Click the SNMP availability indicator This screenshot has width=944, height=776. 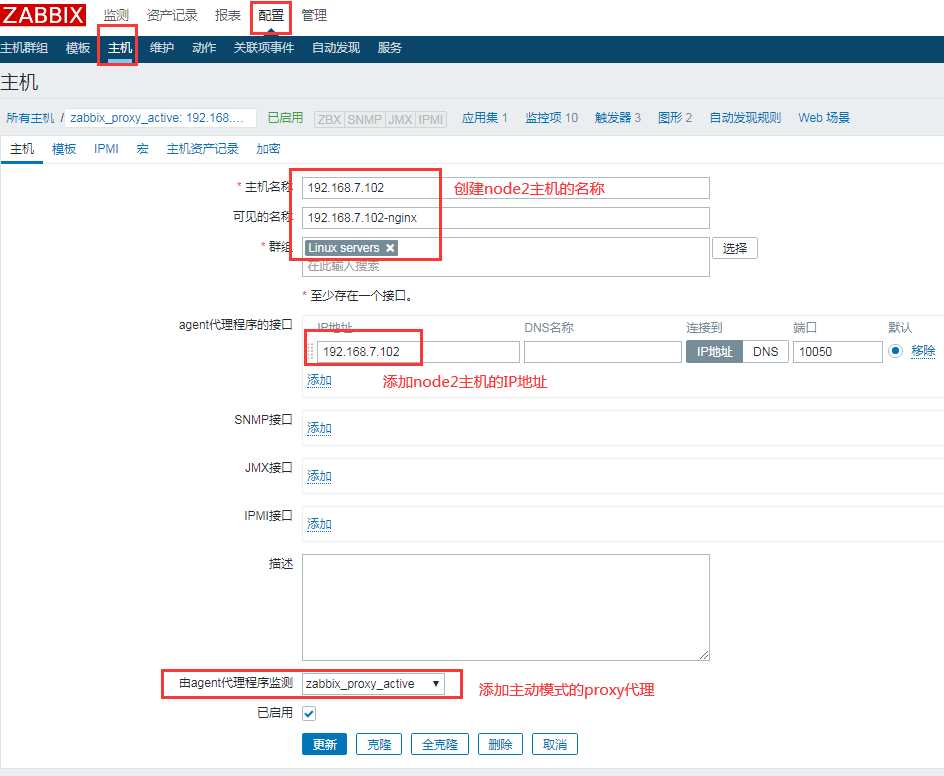pyautogui.click(x=365, y=119)
